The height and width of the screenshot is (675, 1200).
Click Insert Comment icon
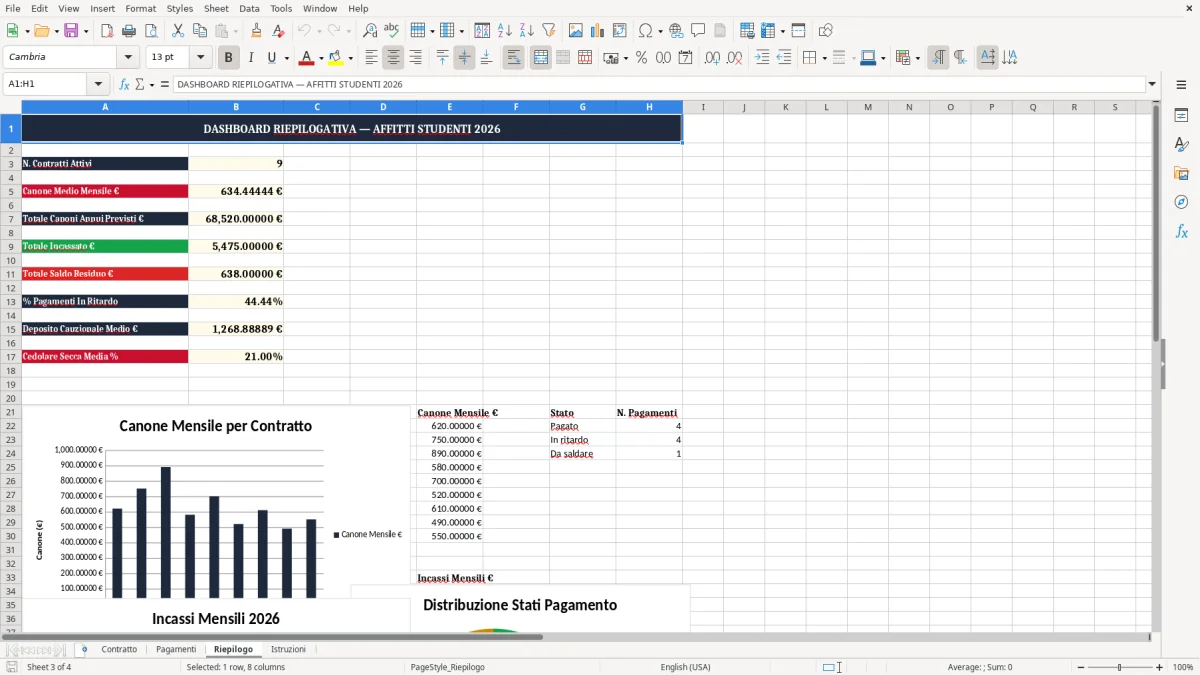point(698,31)
